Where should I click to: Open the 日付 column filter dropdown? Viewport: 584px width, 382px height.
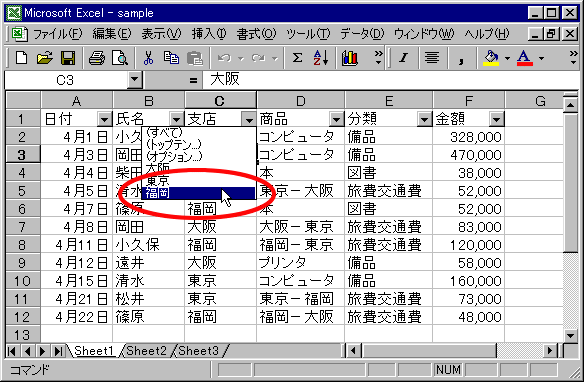pos(105,119)
